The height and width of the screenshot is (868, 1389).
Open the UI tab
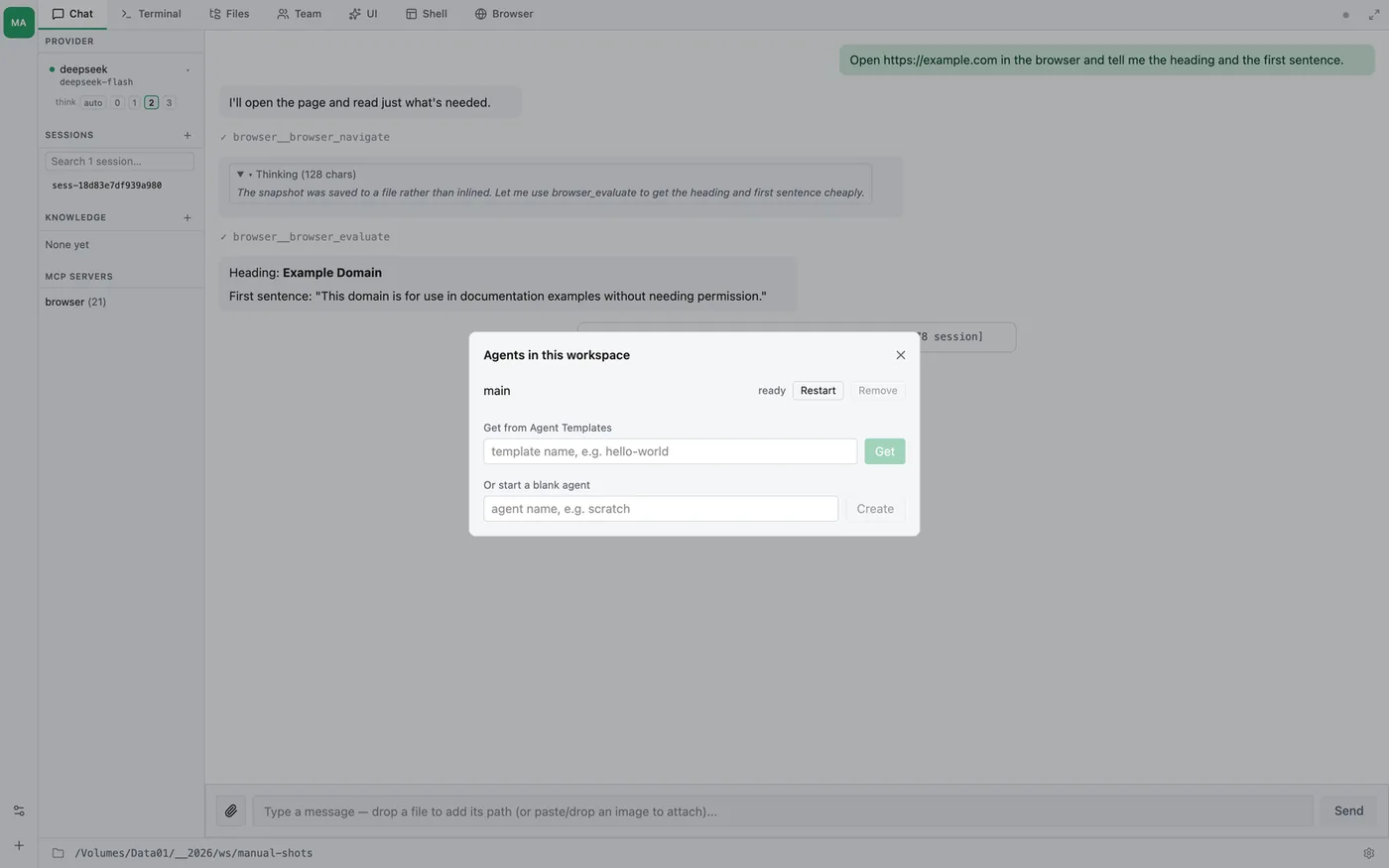click(363, 14)
